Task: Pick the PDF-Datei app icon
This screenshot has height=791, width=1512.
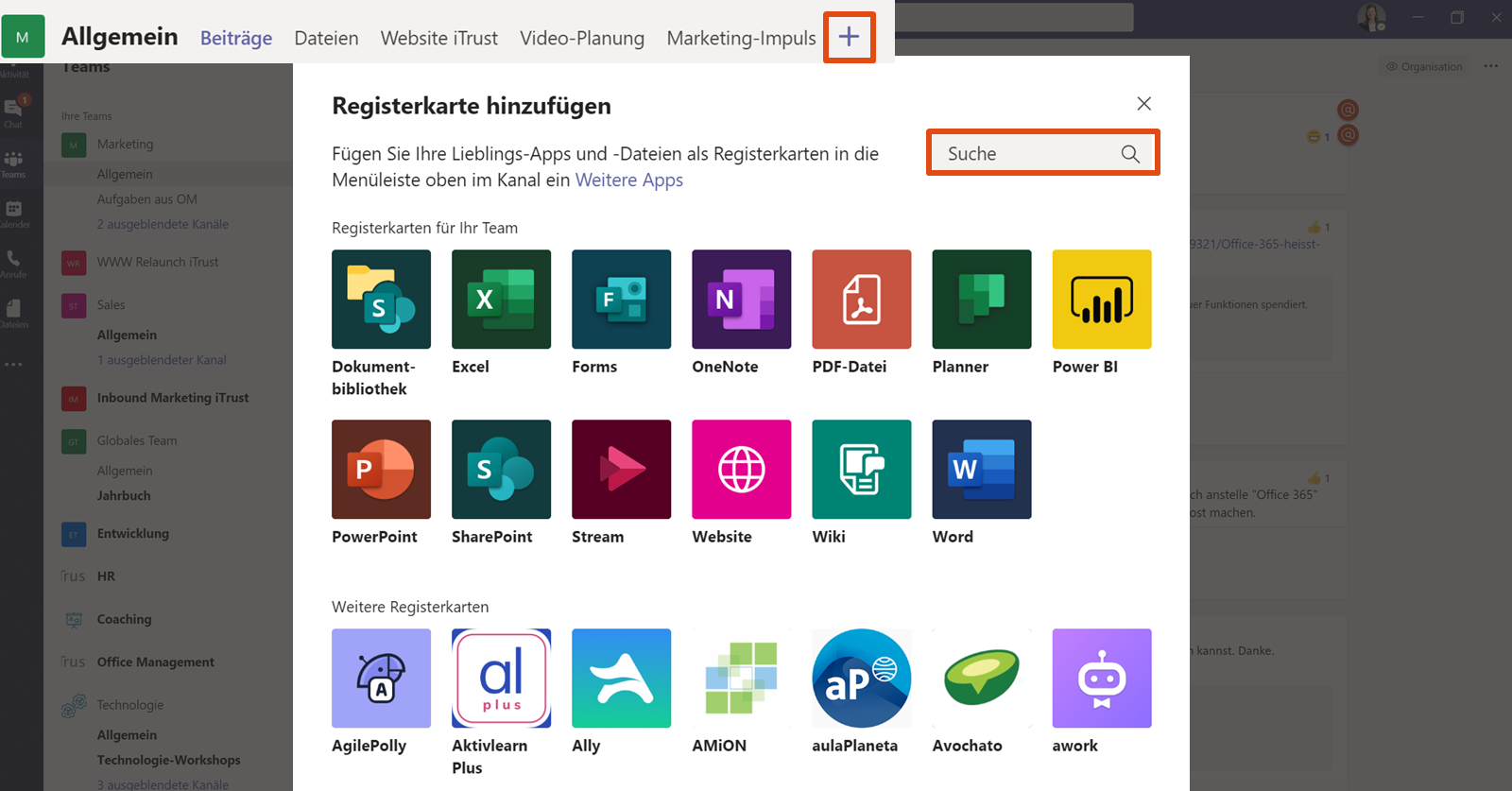Action: pyautogui.click(x=861, y=300)
